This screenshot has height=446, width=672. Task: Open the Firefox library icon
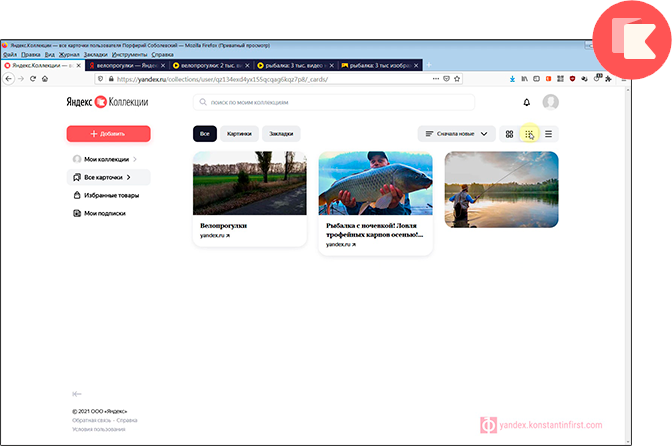524,79
